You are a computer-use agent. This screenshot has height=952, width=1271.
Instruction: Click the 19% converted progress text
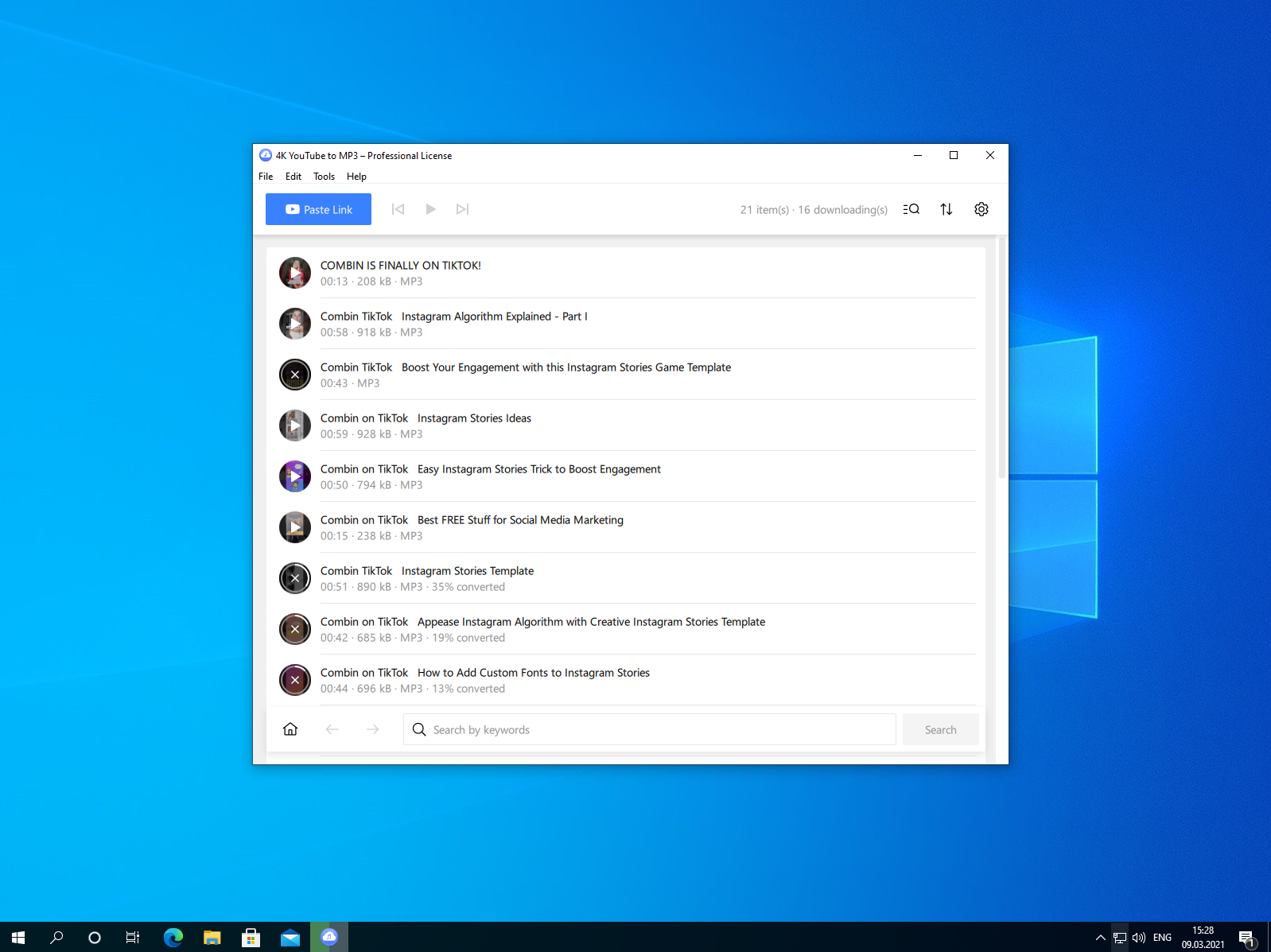[468, 638]
